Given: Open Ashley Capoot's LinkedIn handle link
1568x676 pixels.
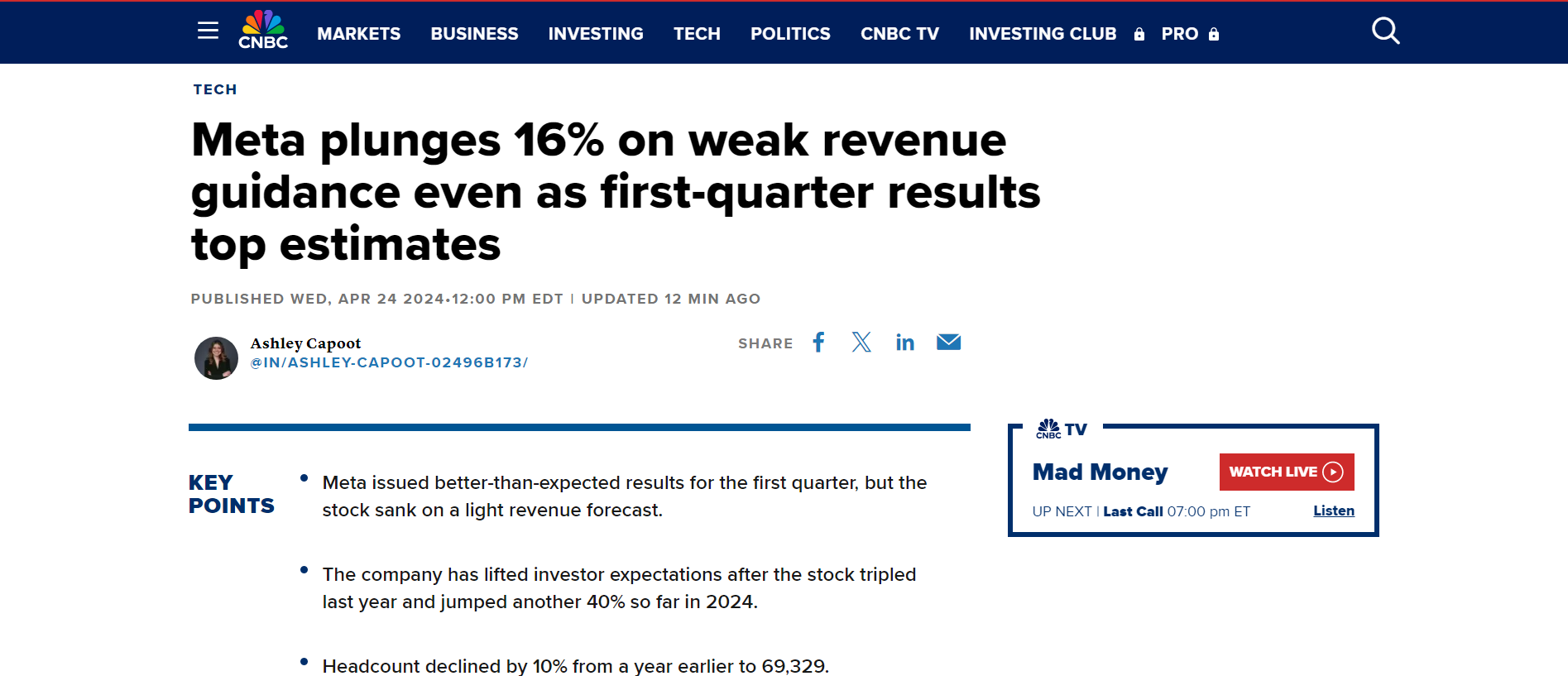Looking at the screenshot, I should [389, 362].
